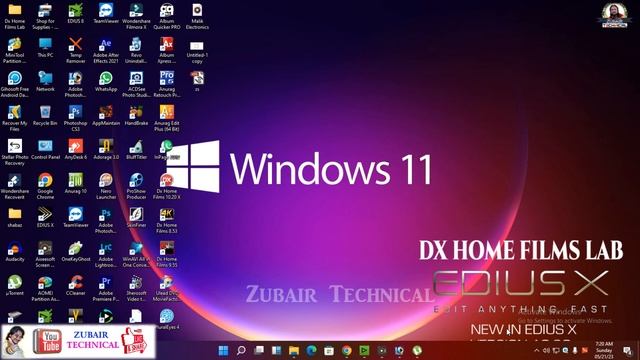Viewport: 640px width, 360px height.
Task: Open the Album Xpress shortcut
Action: click(x=167, y=51)
